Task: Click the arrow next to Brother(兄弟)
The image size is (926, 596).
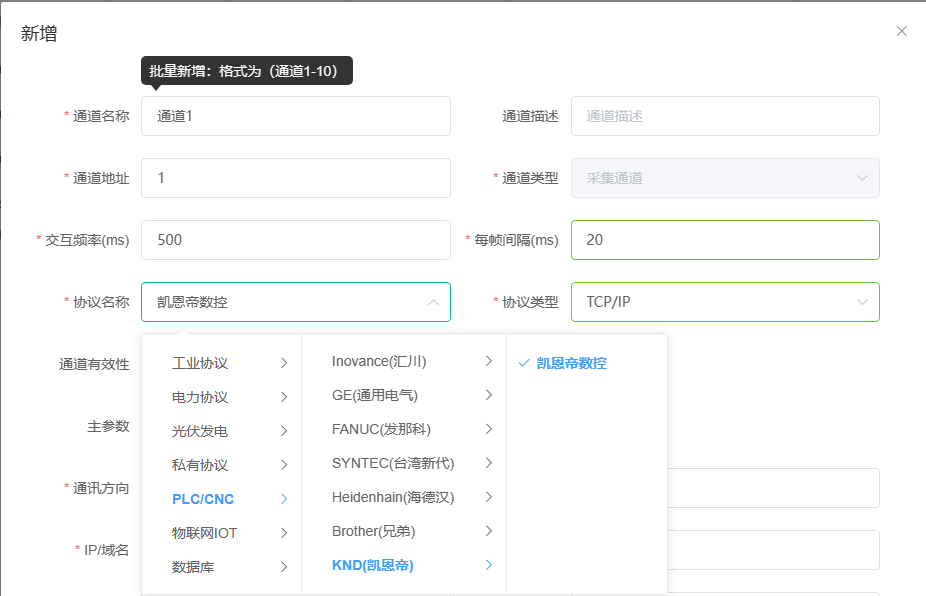Action: click(x=489, y=531)
